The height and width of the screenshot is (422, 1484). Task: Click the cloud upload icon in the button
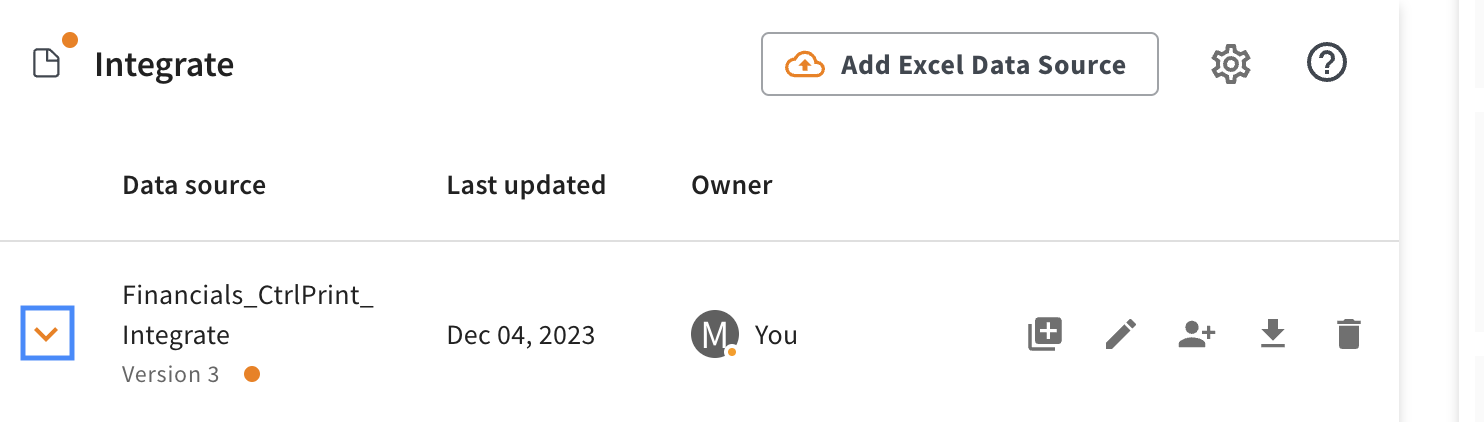point(804,65)
